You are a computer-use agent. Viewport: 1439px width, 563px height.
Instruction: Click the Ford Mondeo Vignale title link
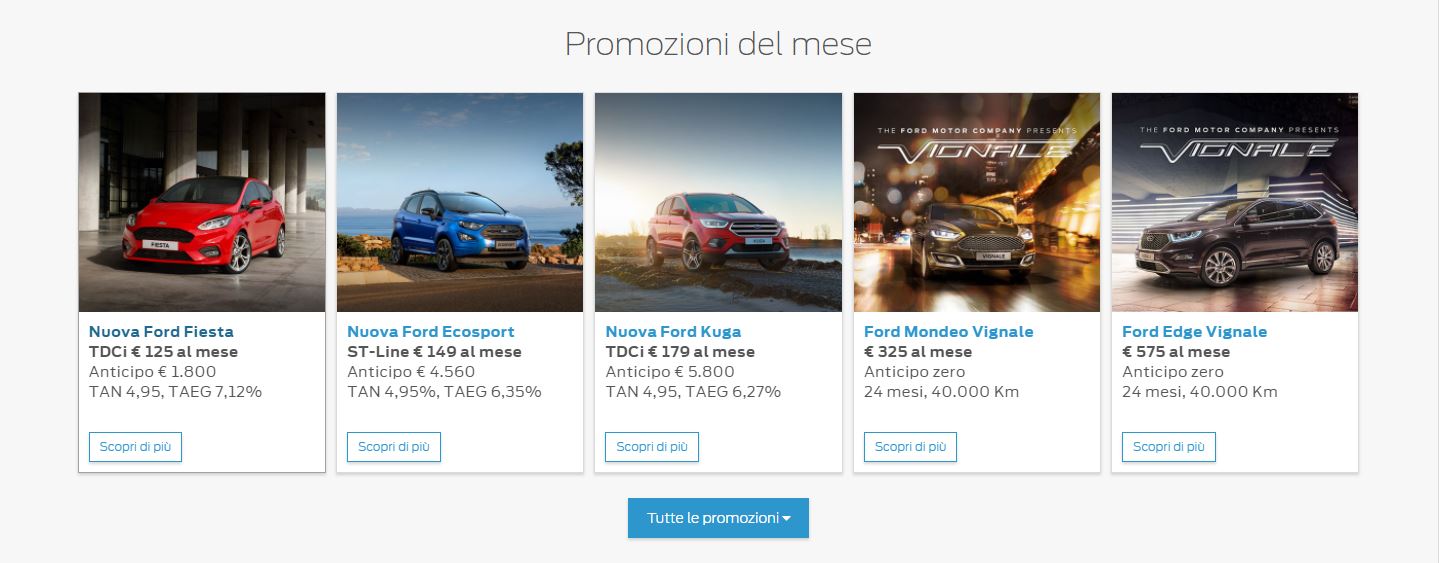point(949,331)
